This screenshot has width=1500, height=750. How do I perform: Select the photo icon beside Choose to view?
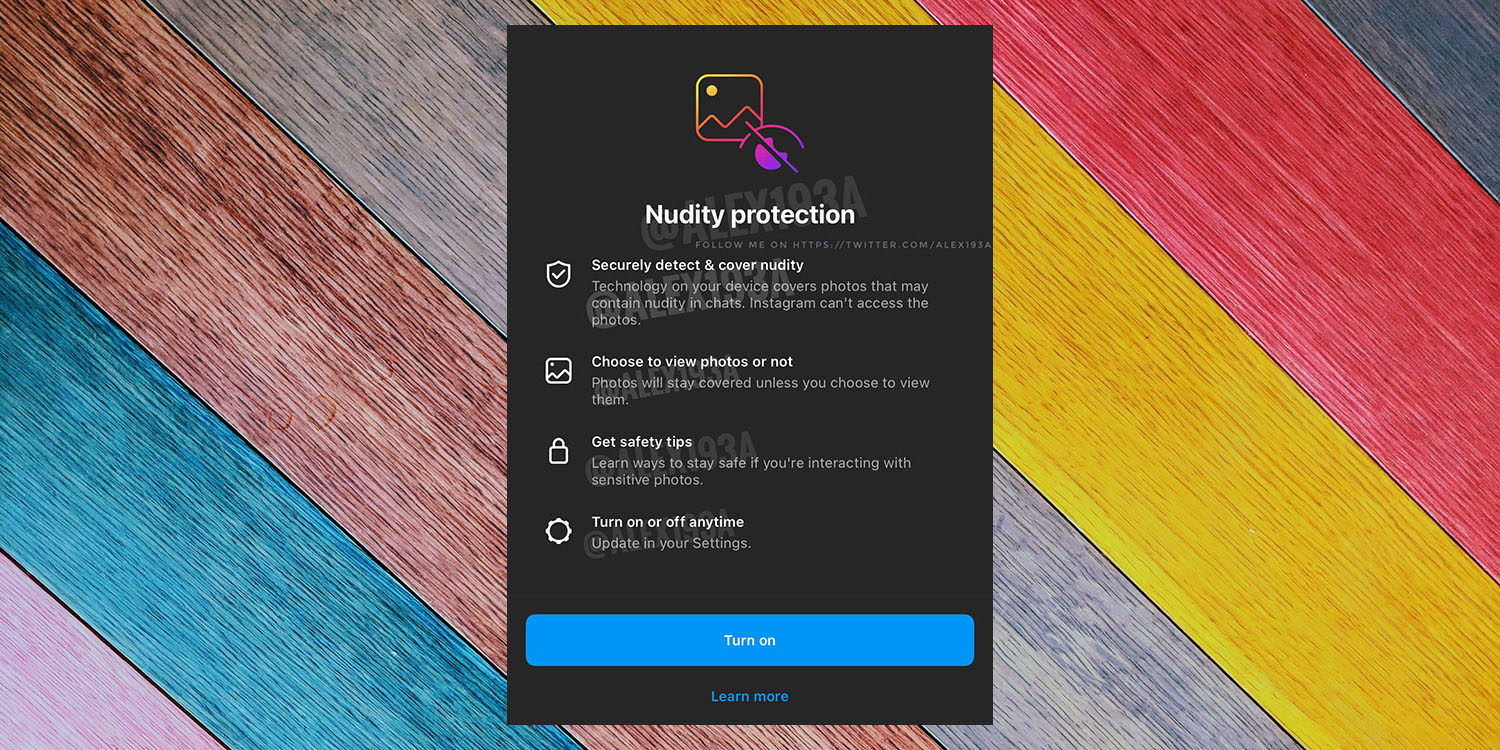558,371
